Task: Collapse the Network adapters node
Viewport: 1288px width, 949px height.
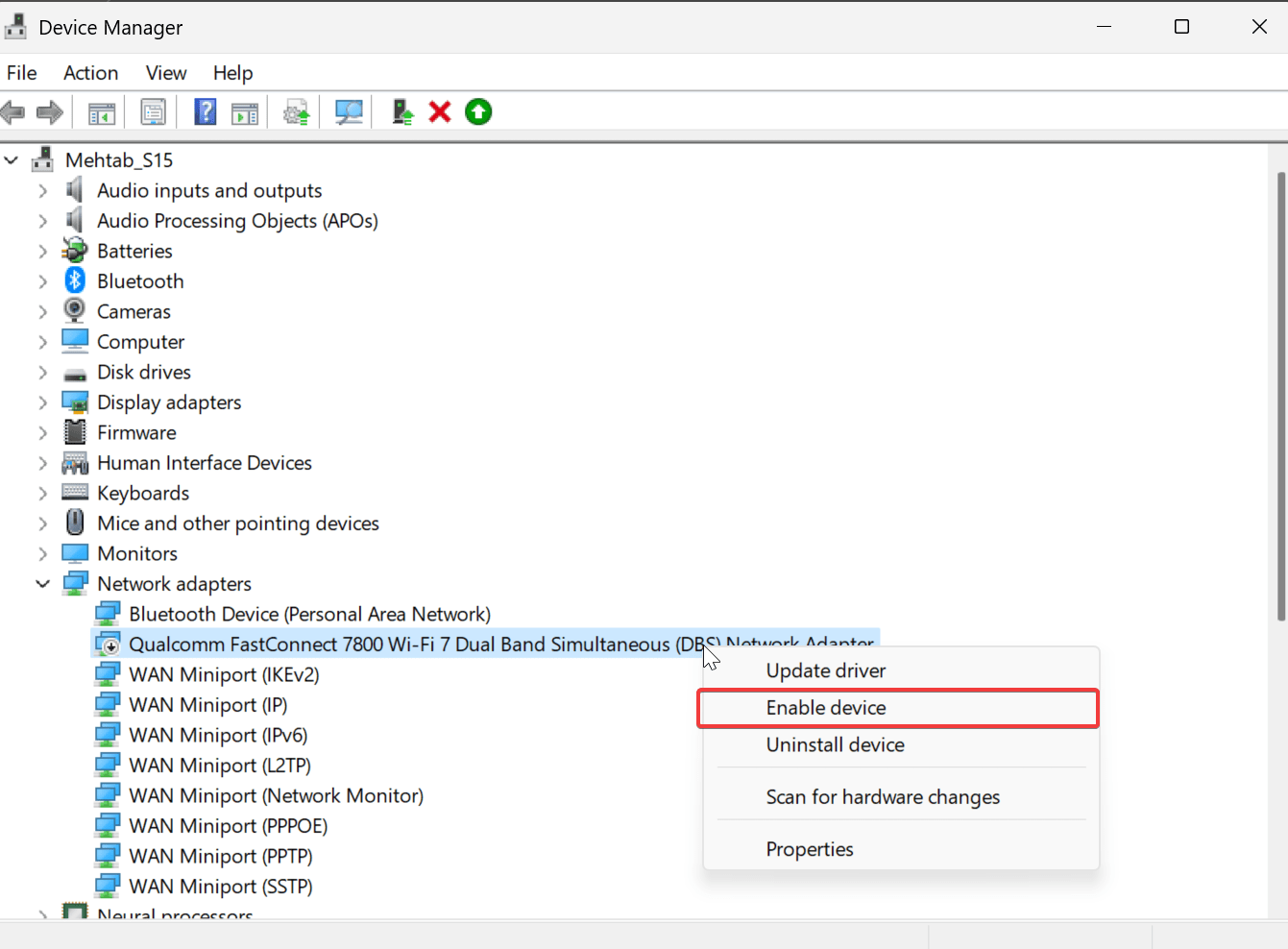Action: (42, 584)
